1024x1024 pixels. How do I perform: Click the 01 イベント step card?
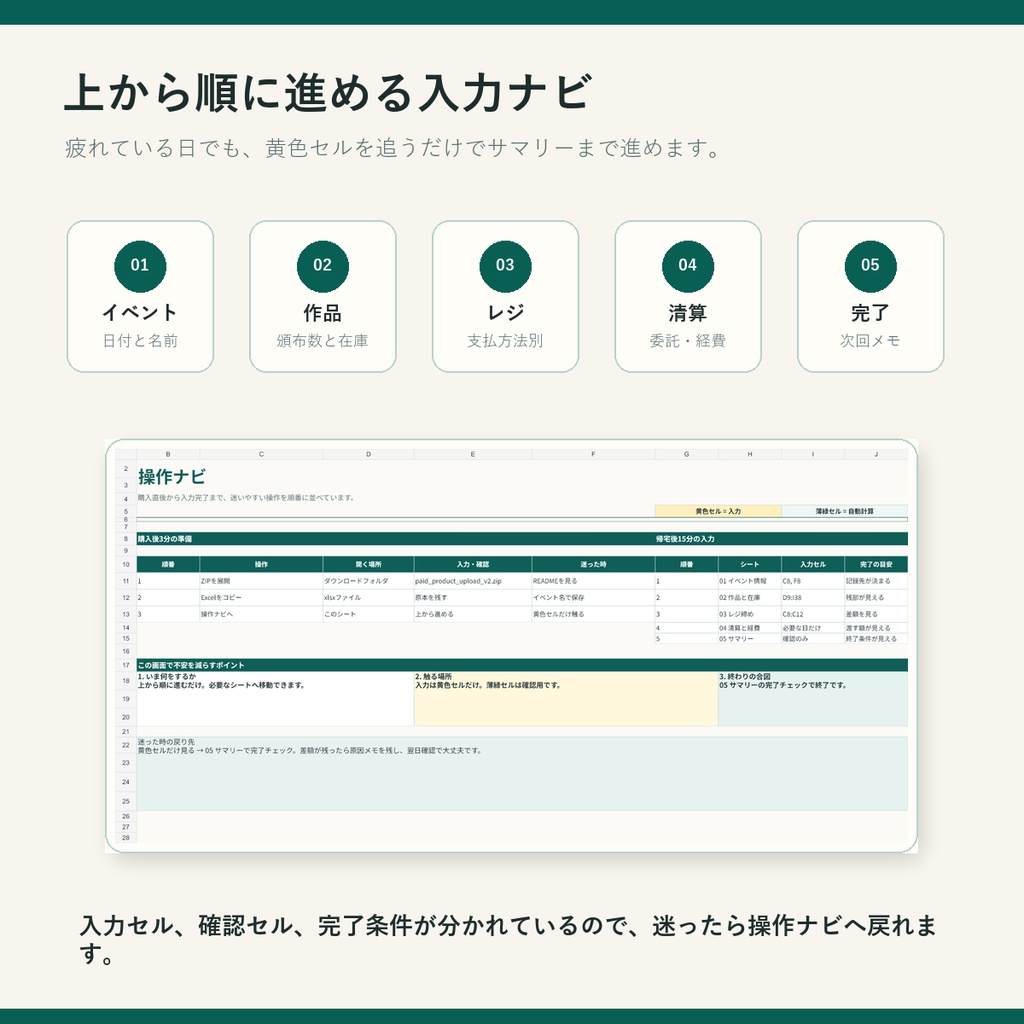(140, 296)
